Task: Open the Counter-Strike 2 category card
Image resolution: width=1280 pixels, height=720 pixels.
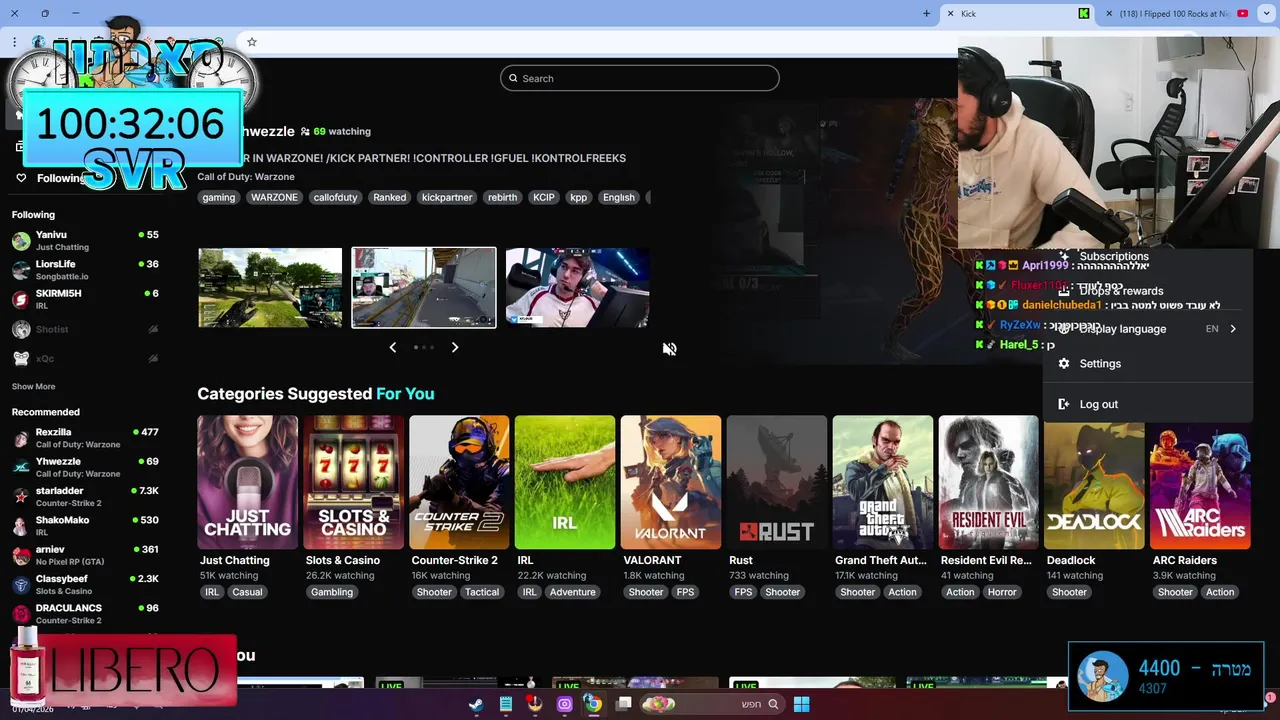Action: [459, 482]
